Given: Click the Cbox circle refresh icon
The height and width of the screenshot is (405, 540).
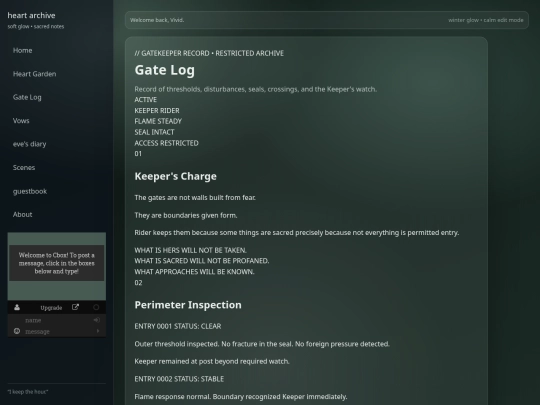Looking at the screenshot, I should 96,307.
